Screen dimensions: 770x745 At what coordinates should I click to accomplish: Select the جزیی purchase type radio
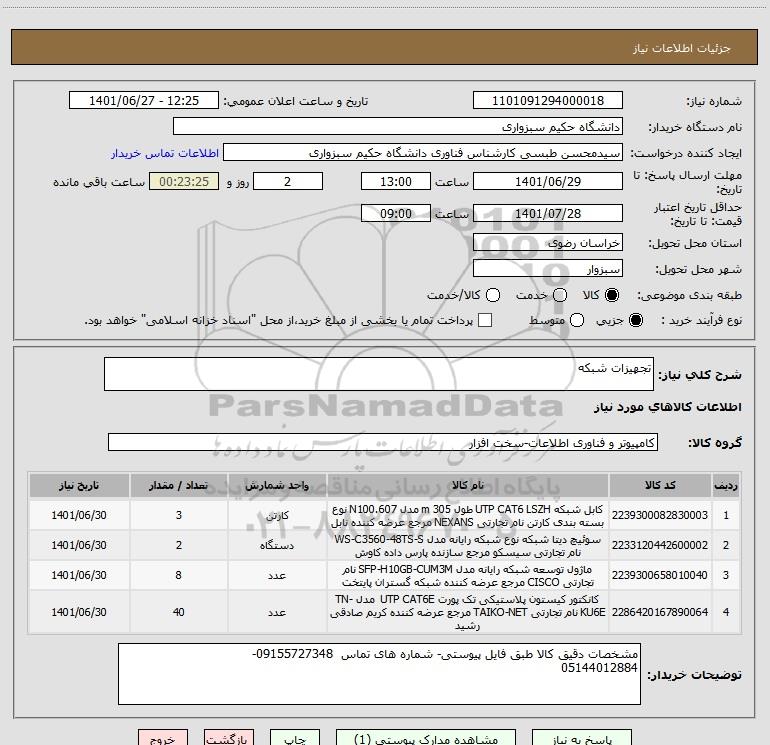pos(635,320)
